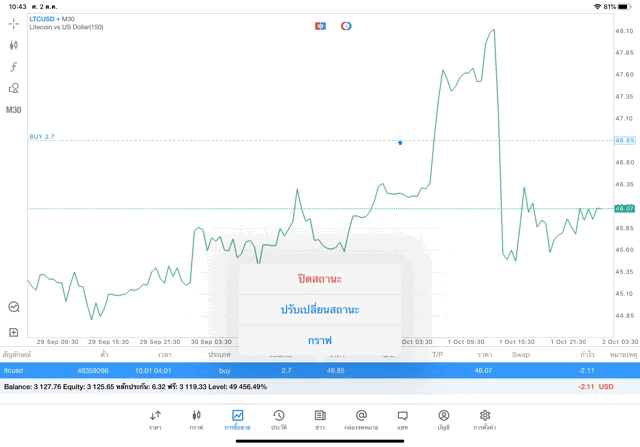
Task: Choose ปรับเปลี่ยนสถานะ in the popup menu
Action: click(320, 309)
